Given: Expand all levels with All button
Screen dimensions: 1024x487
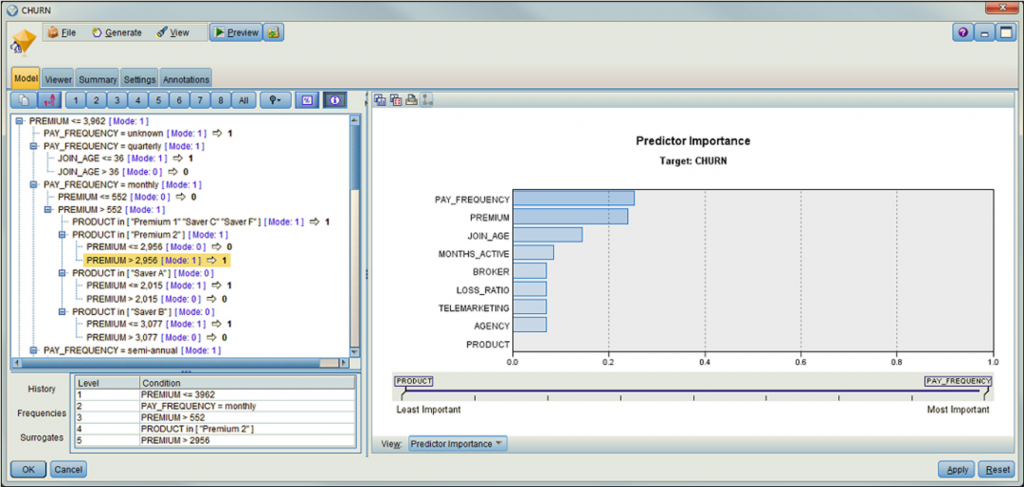Looking at the screenshot, I should 244,101.
